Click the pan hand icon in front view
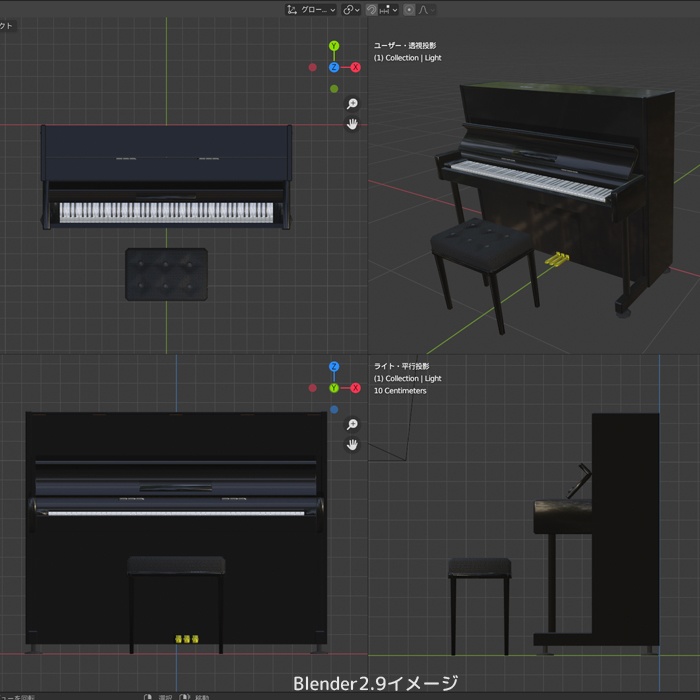Image resolution: width=700 pixels, height=700 pixels. (x=352, y=444)
